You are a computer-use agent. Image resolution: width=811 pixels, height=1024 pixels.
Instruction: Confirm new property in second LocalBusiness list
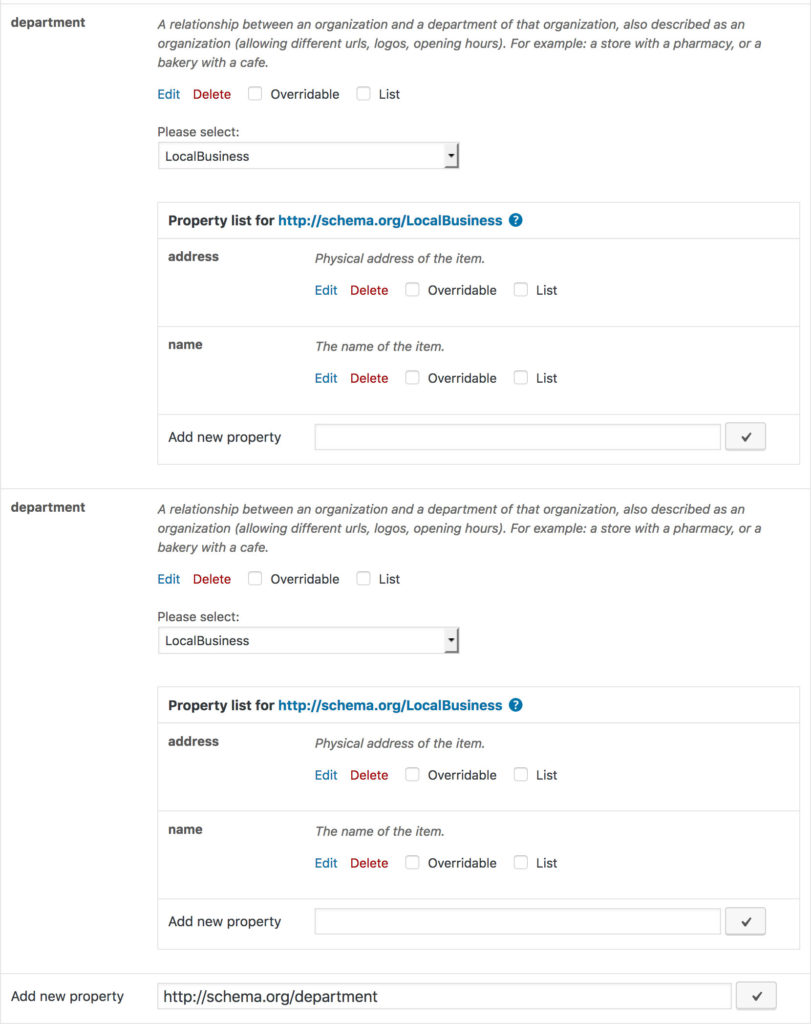click(745, 920)
